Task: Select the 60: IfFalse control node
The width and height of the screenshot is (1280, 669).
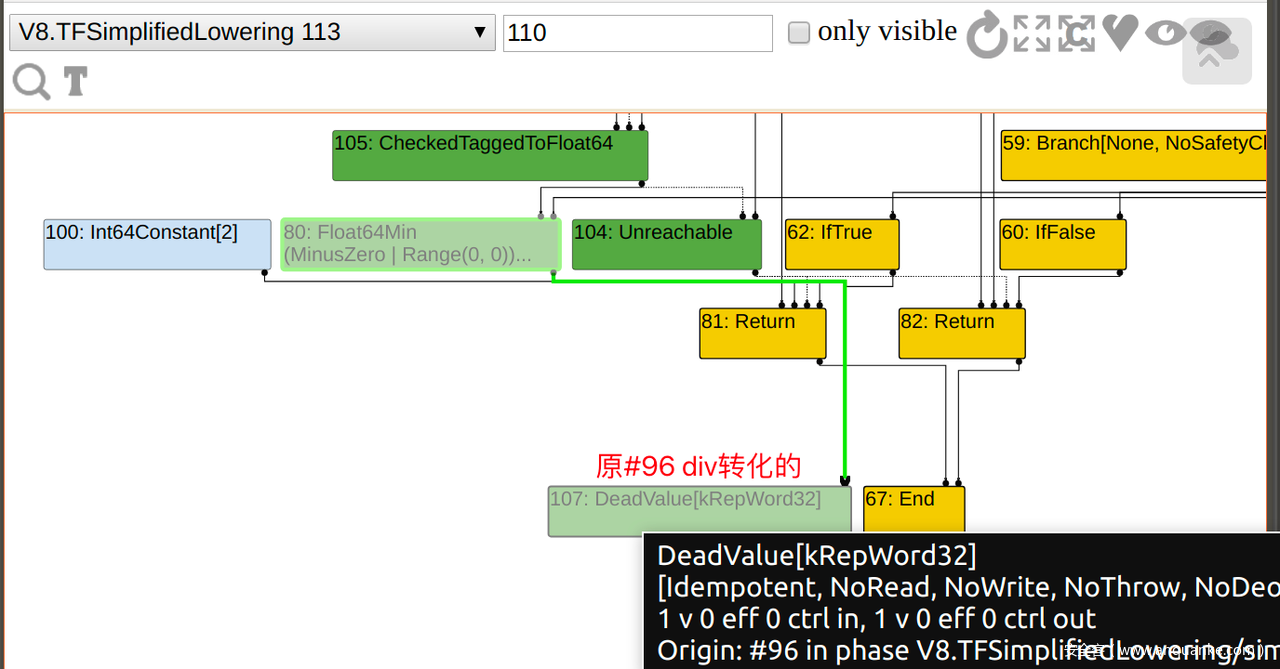Action: click(x=1063, y=244)
